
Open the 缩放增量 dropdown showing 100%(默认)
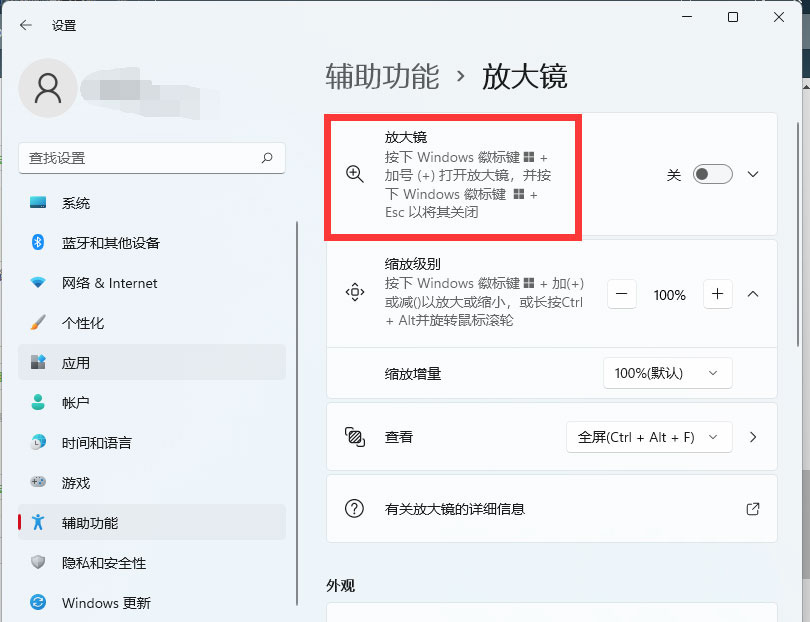point(668,373)
